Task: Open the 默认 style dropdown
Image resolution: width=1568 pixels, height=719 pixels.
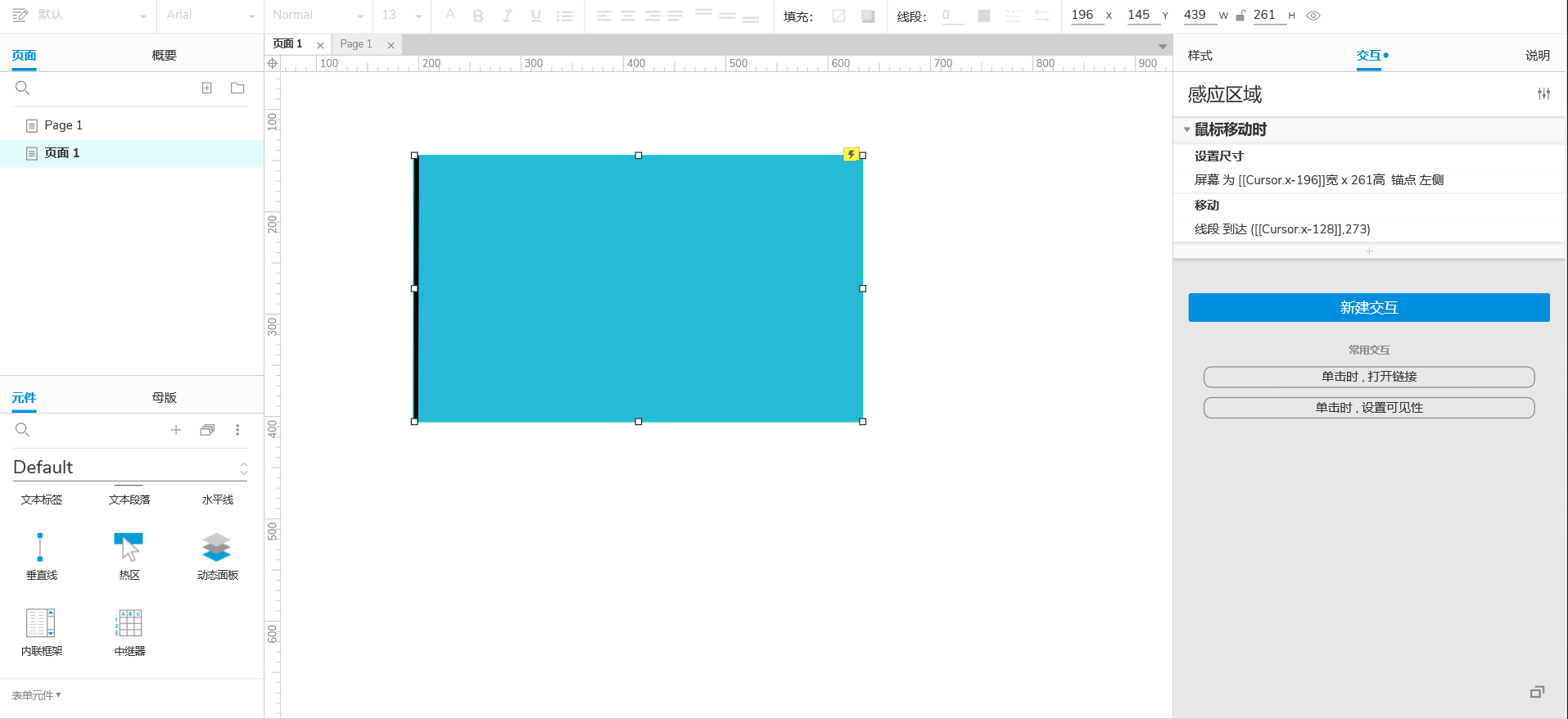Action: pos(92,15)
